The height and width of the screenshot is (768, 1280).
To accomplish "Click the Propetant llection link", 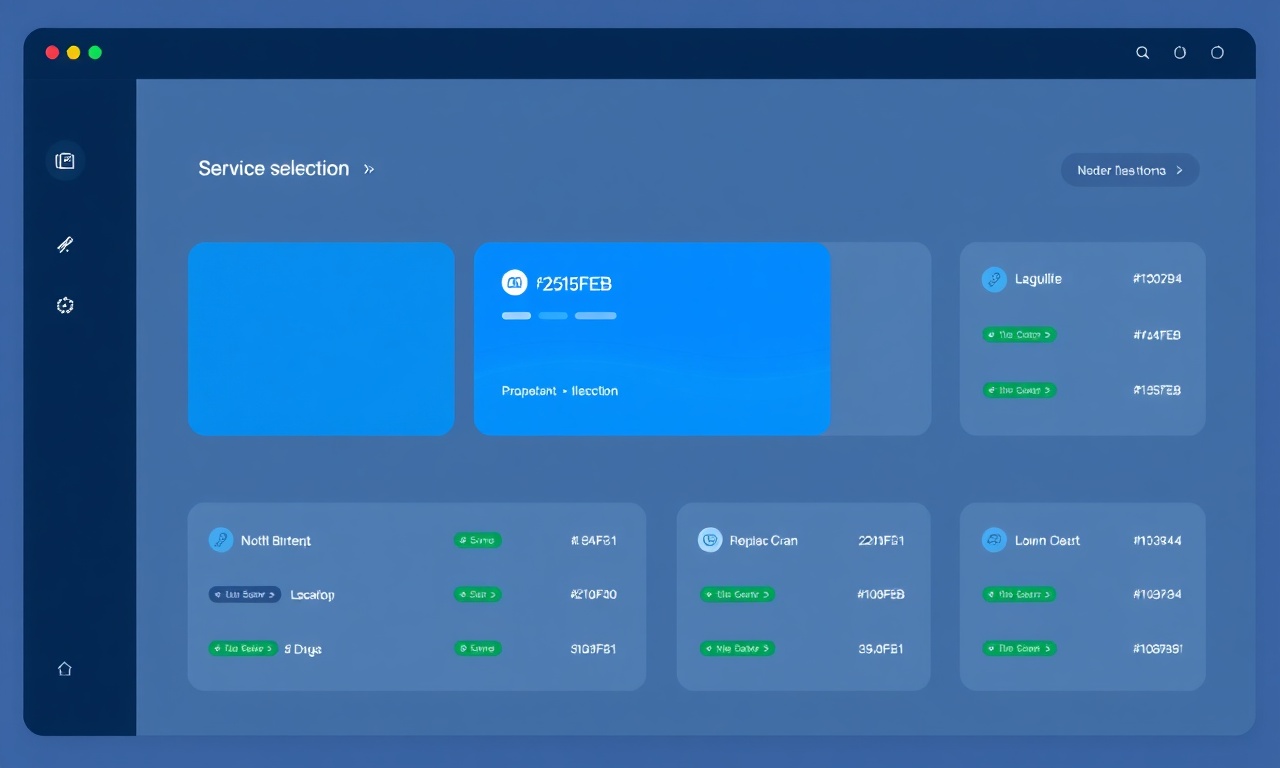I will pyautogui.click(x=560, y=391).
